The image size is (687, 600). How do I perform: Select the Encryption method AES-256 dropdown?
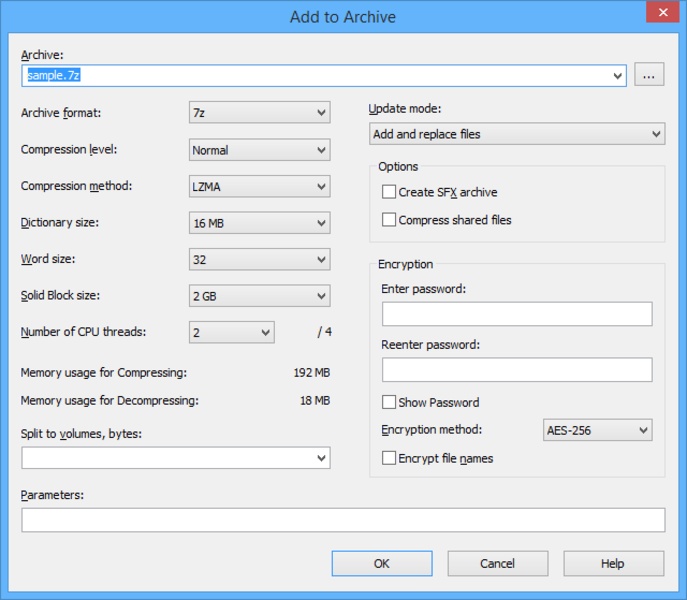597,430
